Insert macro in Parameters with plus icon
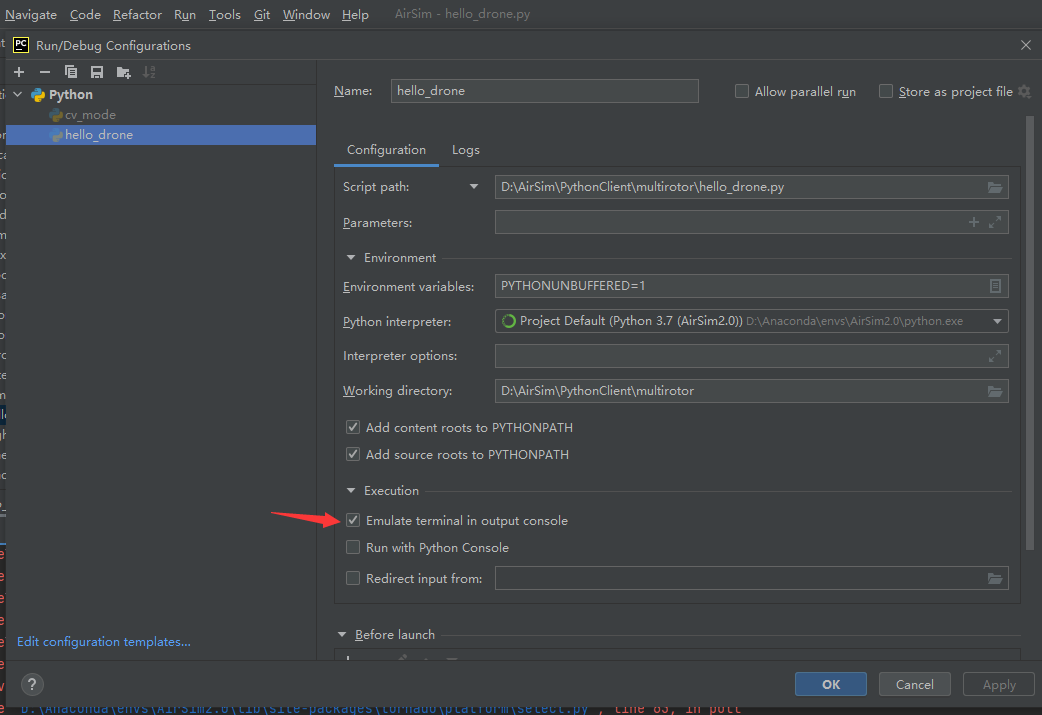 pyautogui.click(x=974, y=223)
